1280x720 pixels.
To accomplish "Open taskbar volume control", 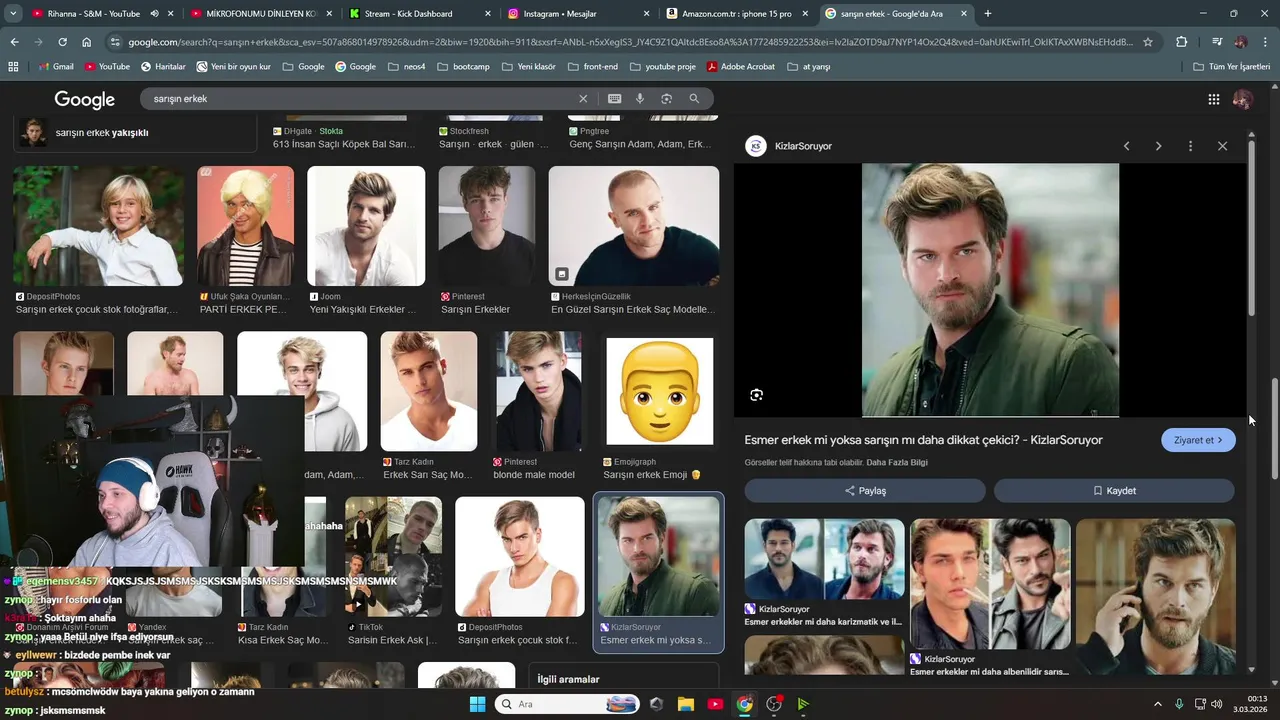I will tap(1217, 704).
